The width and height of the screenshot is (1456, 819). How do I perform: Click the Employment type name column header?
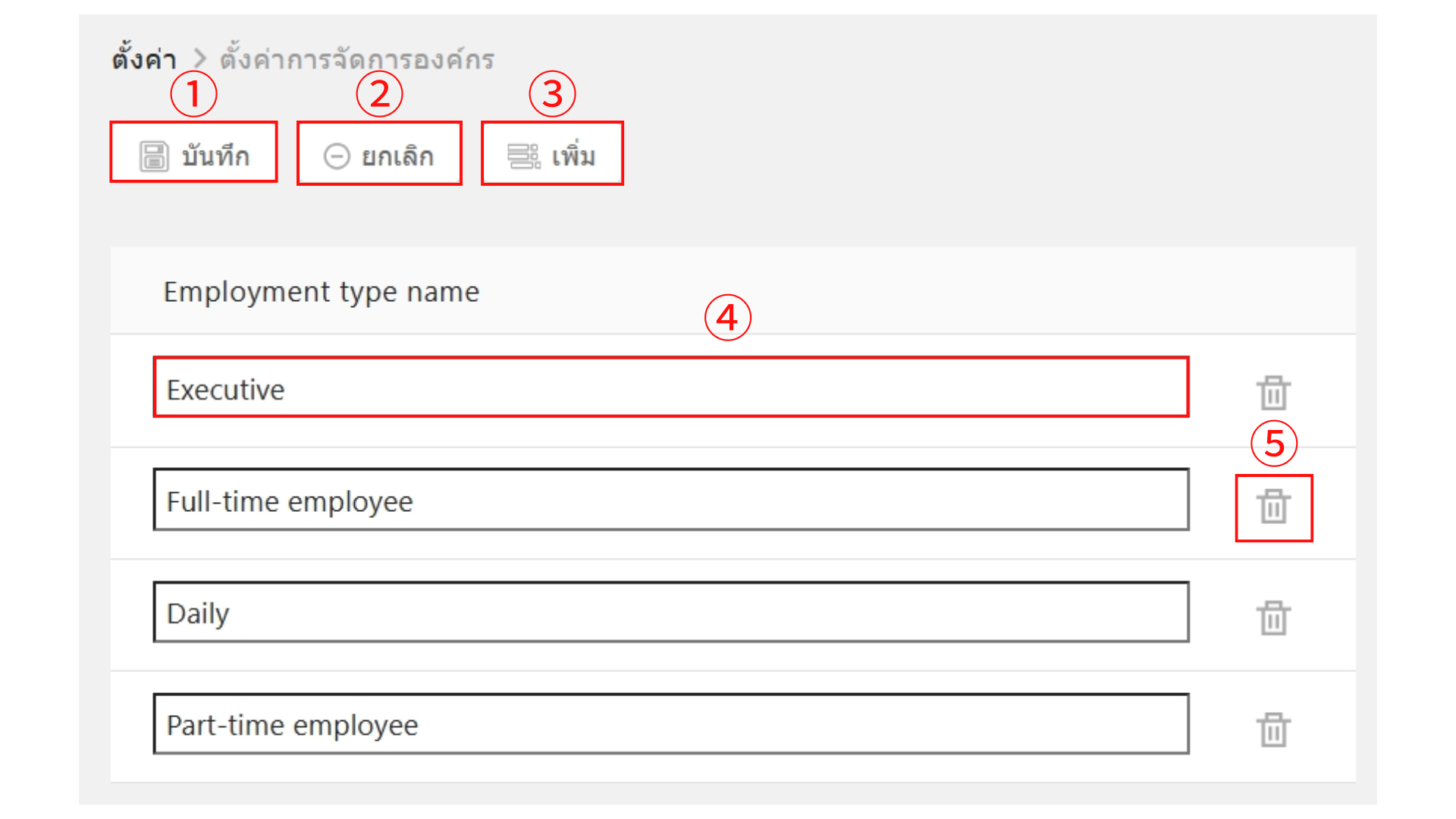(x=322, y=291)
